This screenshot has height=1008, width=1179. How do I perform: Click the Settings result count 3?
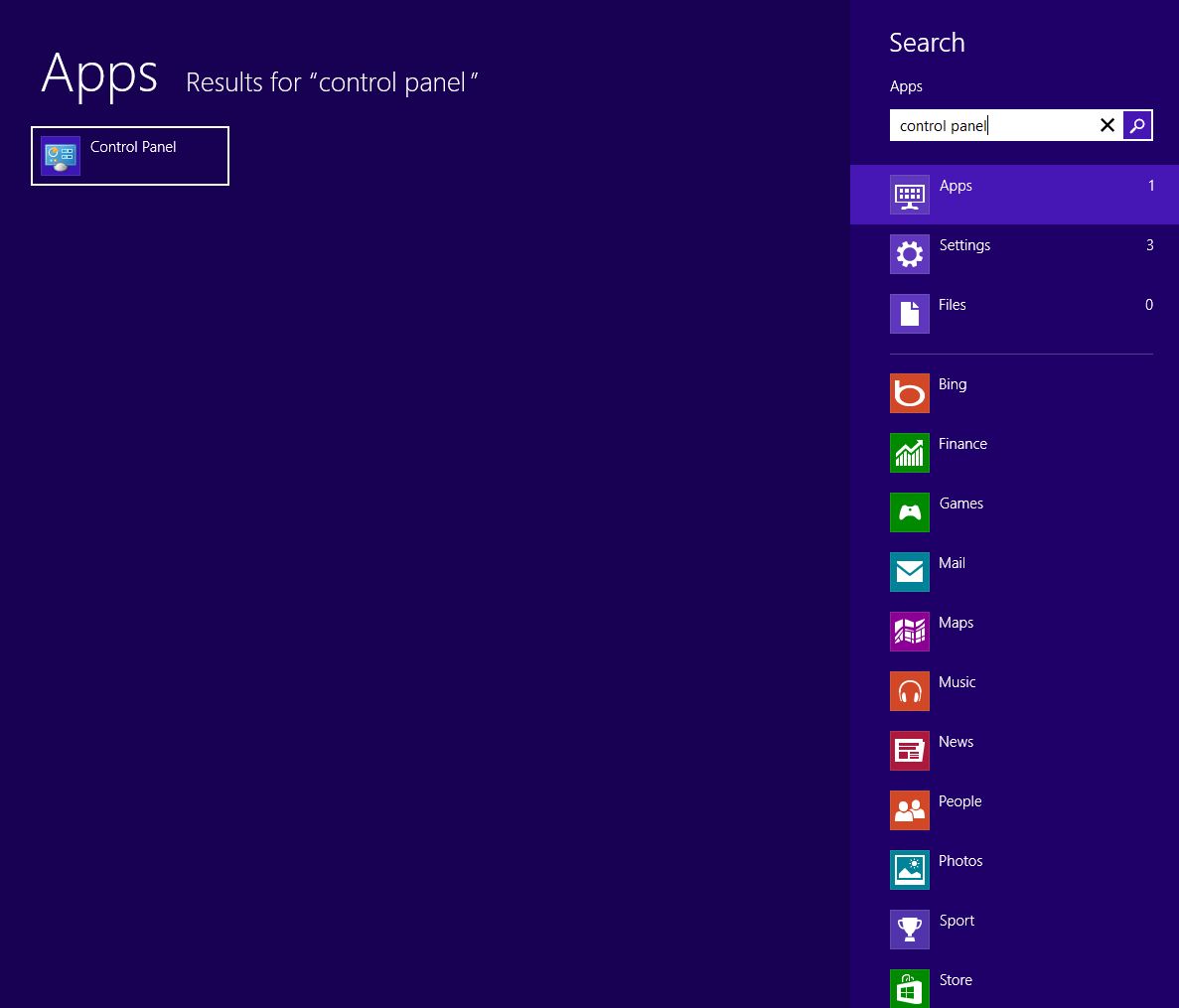[x=1149, y=245]
